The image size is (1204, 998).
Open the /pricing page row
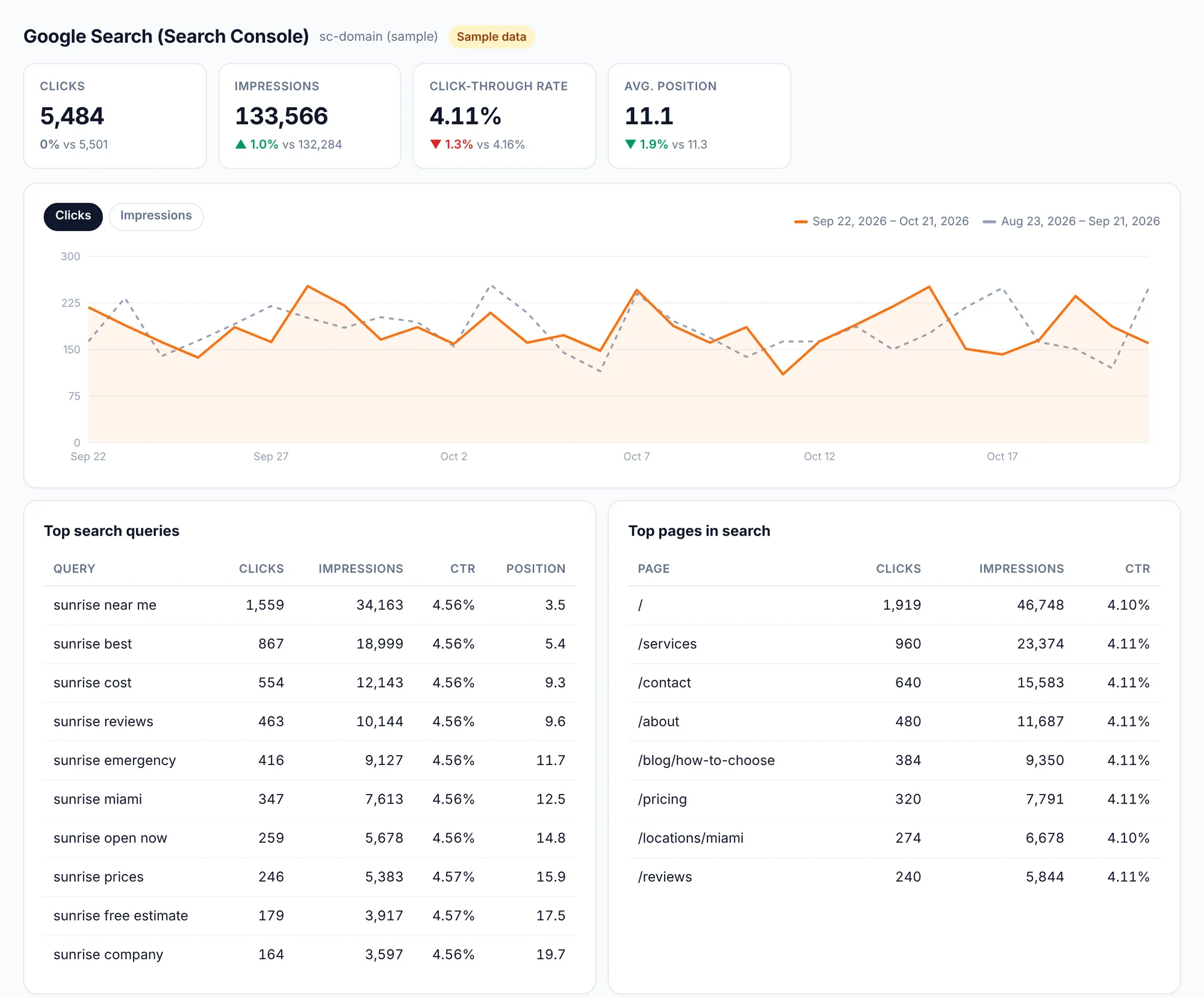[x=894, y=799]
